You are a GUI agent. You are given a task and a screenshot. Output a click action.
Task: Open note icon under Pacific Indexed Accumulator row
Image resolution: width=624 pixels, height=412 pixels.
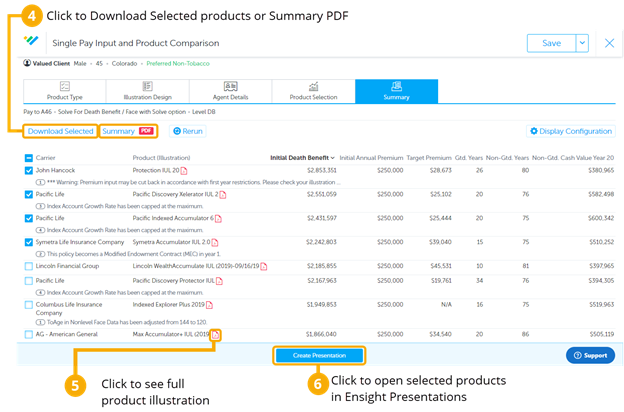[x=40, y=230]
